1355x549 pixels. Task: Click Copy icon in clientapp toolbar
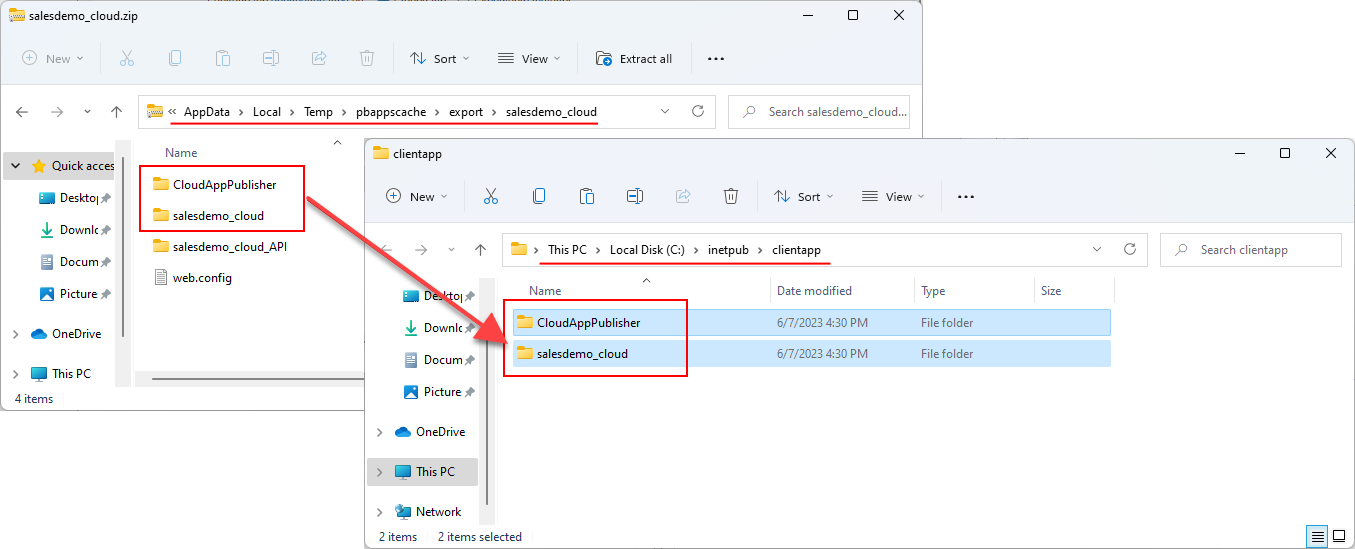pyautogui.click(x=539, y=197)
